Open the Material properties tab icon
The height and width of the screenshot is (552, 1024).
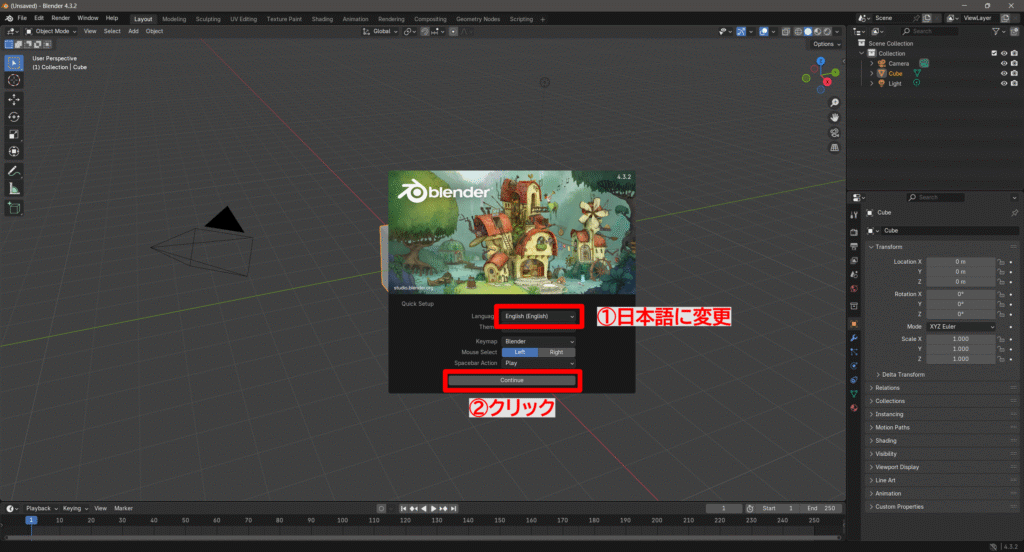click(854, 408)
